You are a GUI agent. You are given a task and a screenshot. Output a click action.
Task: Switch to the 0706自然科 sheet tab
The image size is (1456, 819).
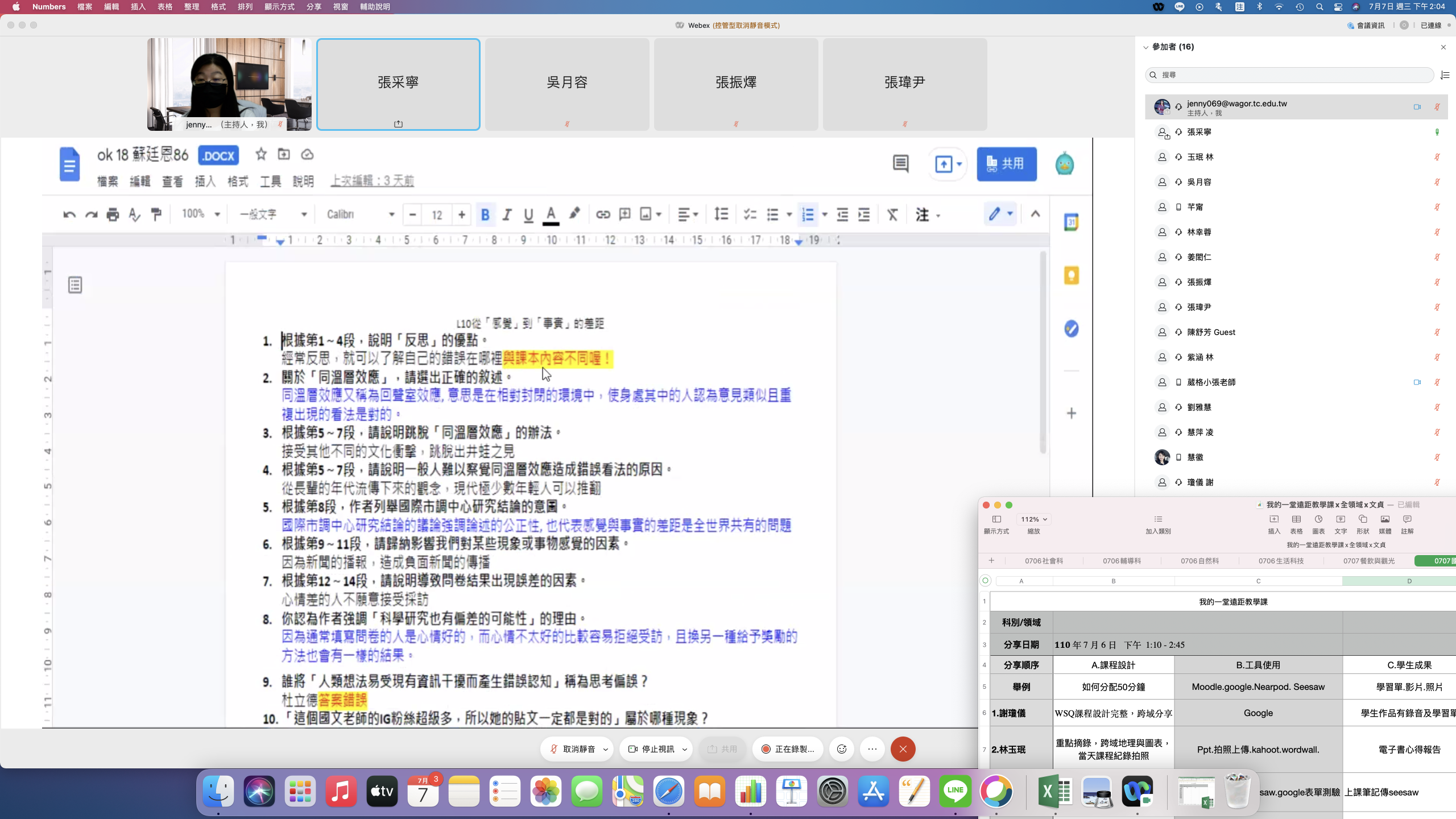pos(1199,561)
